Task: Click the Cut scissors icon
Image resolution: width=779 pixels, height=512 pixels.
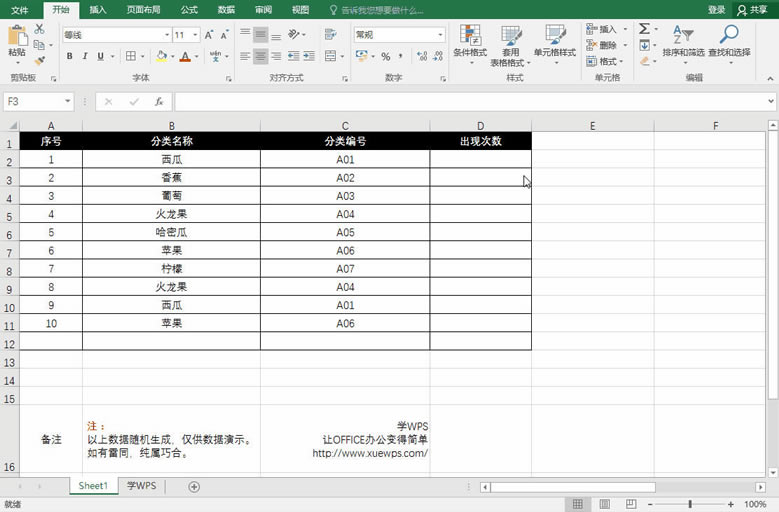Action: tap(39, 29)
